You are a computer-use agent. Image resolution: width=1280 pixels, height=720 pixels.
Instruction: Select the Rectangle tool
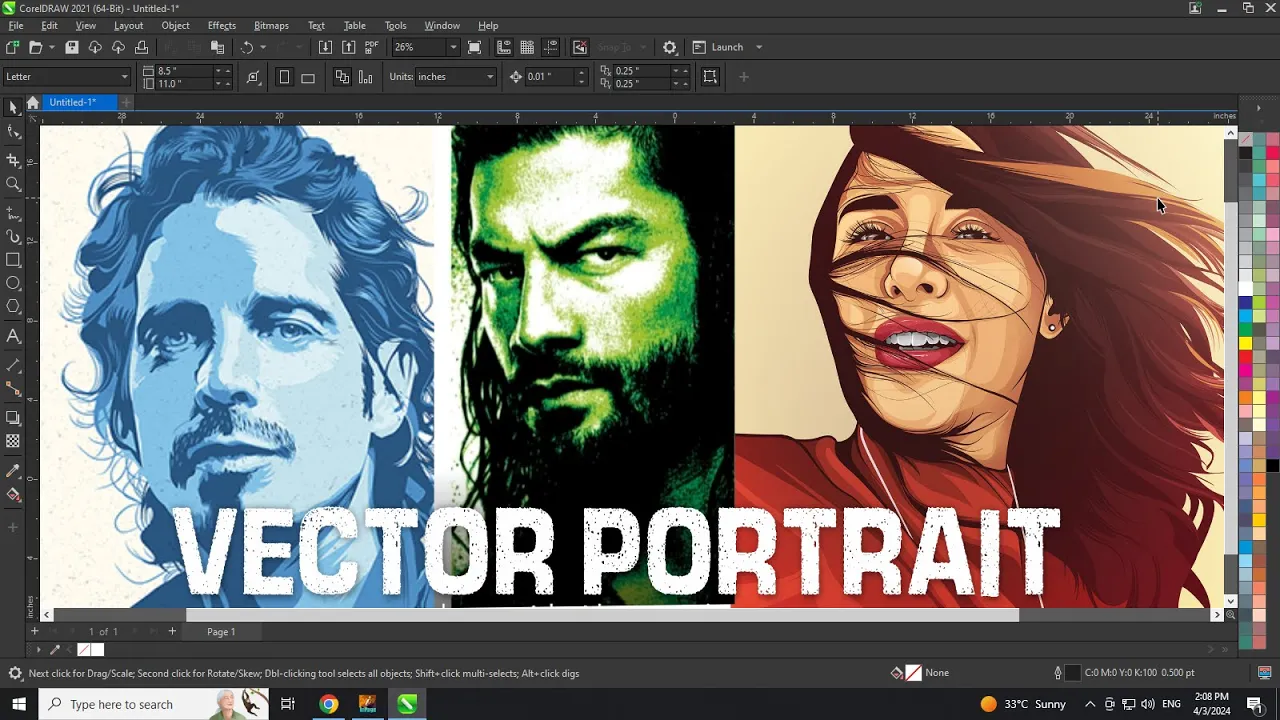point(13,260)
